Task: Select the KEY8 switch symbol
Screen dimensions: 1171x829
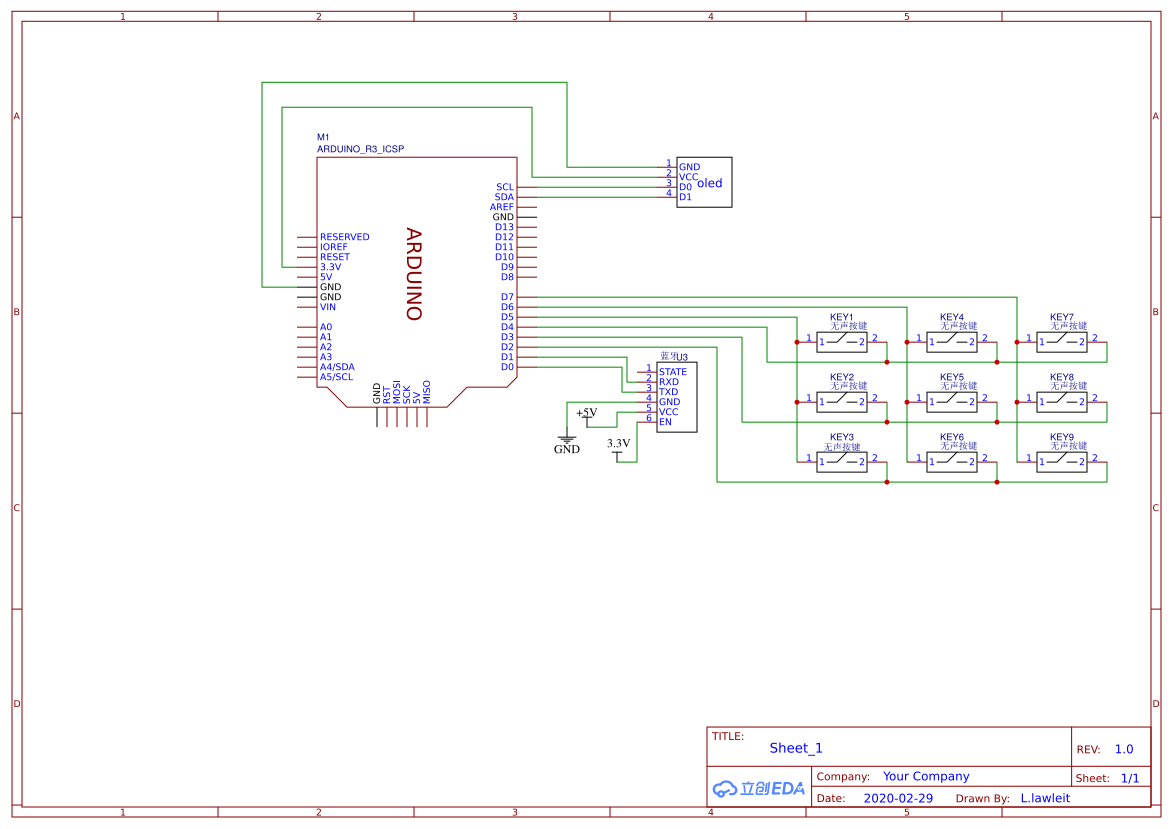Action: (x=1061, y=402)
